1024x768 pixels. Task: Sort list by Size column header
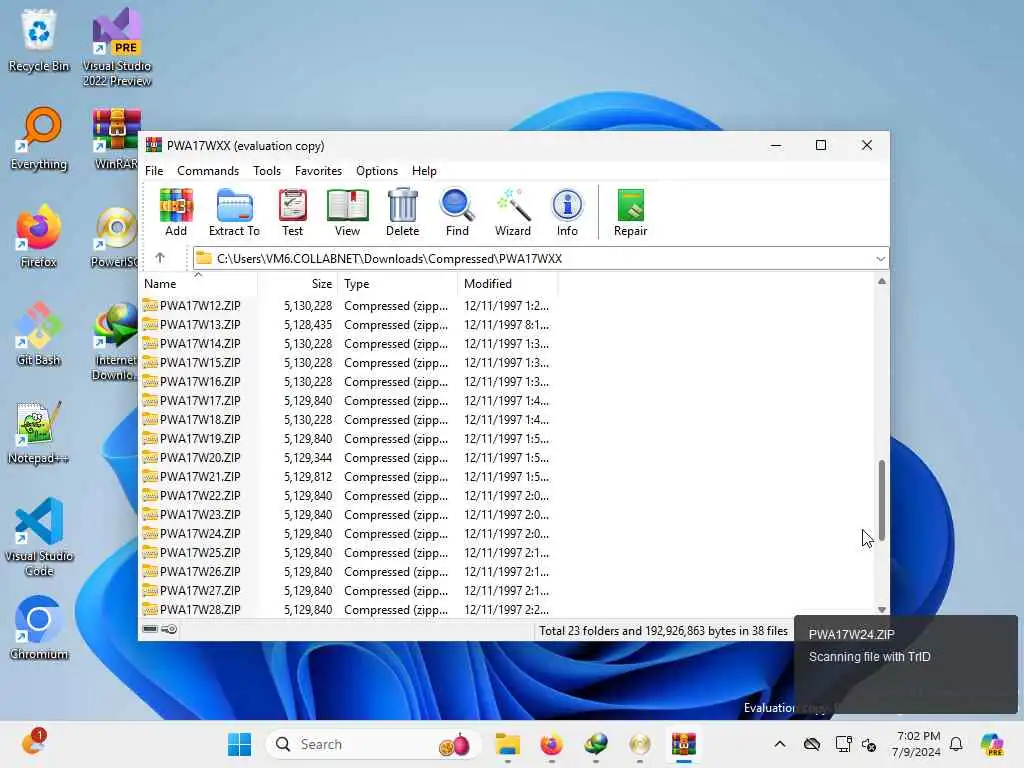coord(298,283)
